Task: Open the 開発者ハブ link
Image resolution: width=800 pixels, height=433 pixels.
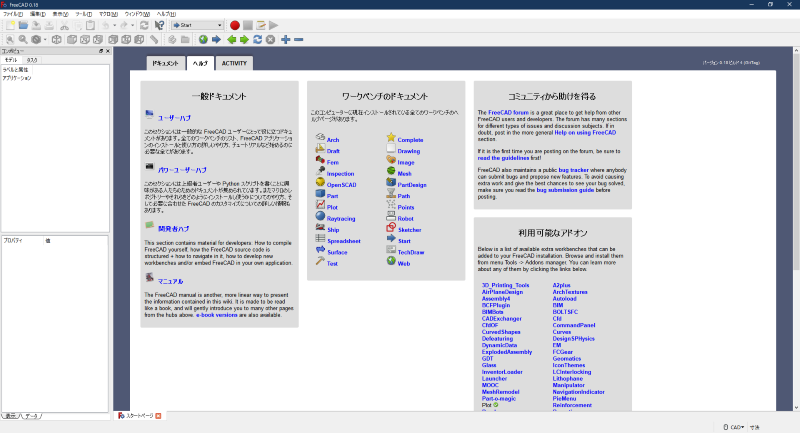Action: [x=173, y=229]
